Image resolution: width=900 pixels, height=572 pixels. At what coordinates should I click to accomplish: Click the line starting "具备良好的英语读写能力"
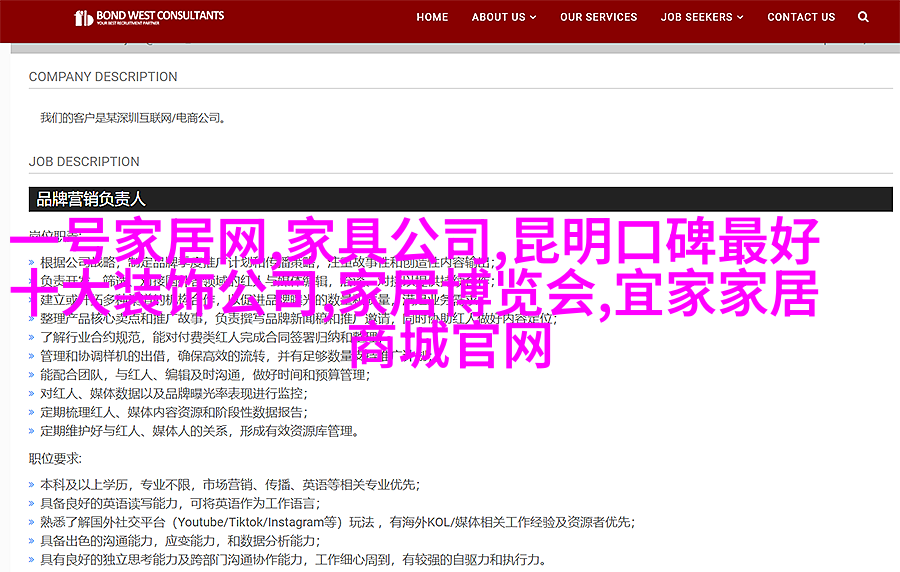tap(180, 504)
